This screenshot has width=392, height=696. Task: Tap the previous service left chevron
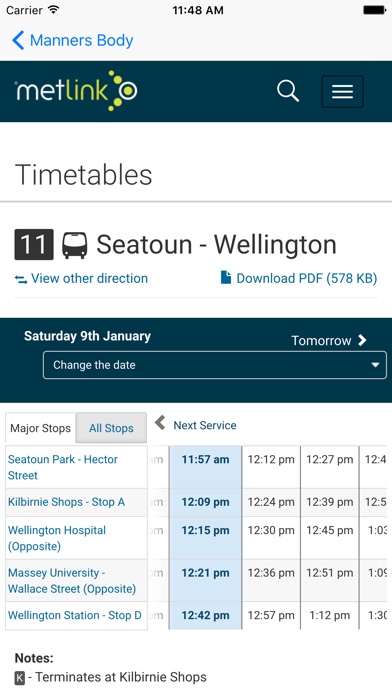click(x=160, y=423)
